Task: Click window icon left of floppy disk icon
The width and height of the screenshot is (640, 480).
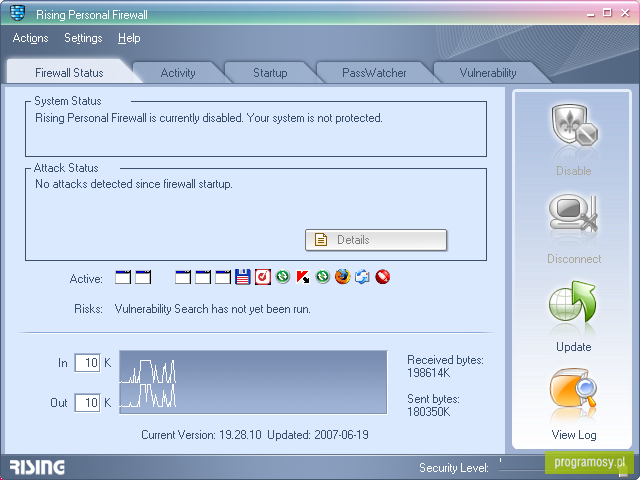Action: [x=223, y=277]
